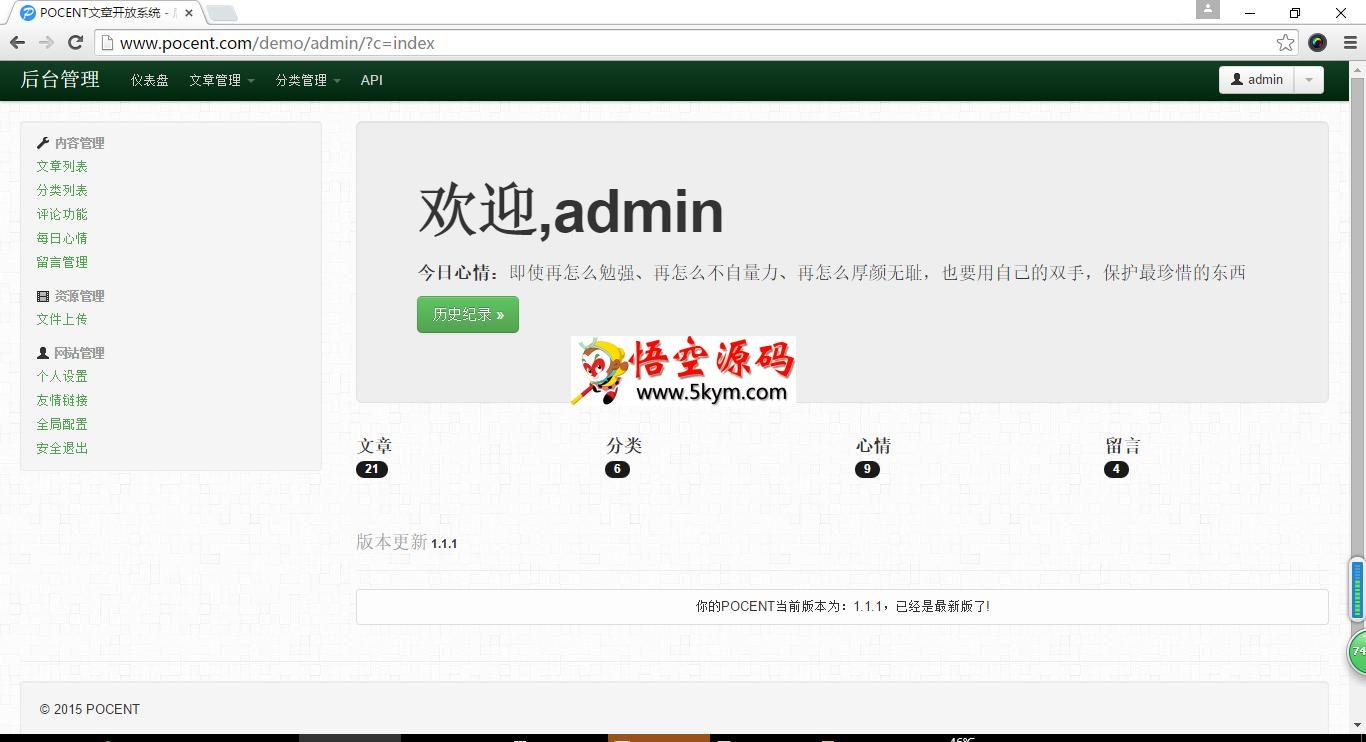Image resolution: width=1366 pixels, height=742 pixels.
Task: Click the 网站管理 sidebar section header
Action: coord(70,353)
